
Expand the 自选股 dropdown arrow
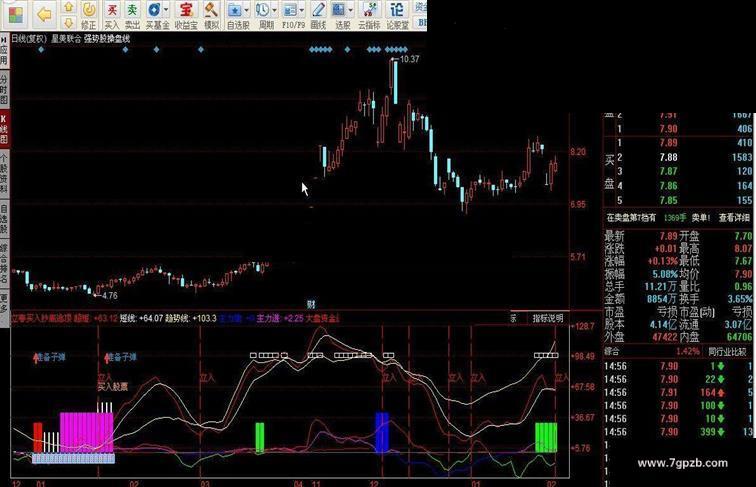pos(246,10)
